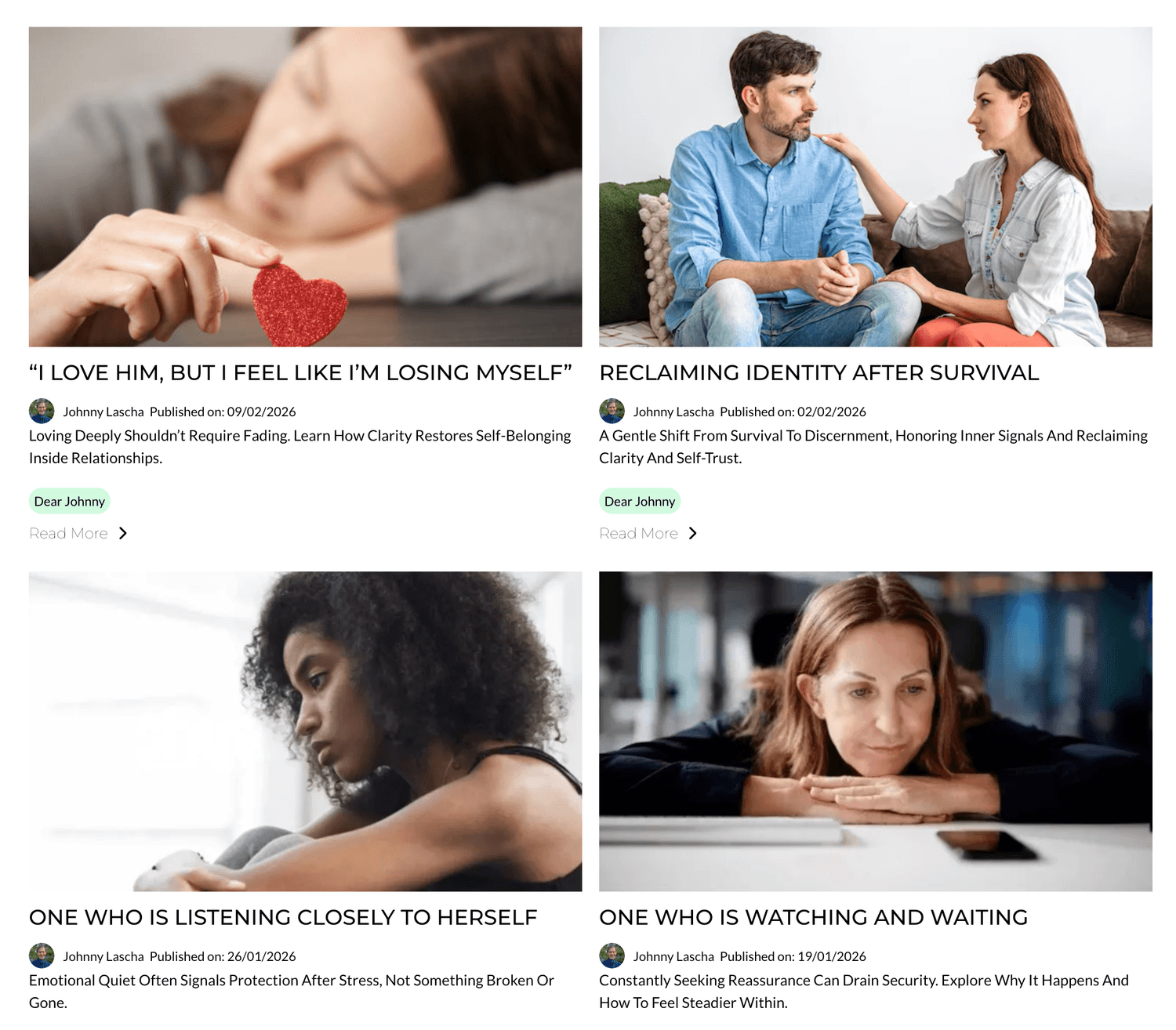
Task: Open 'I Love Him, But I Feel Like I'm Losing Myself' title
Action: [300, 372]
